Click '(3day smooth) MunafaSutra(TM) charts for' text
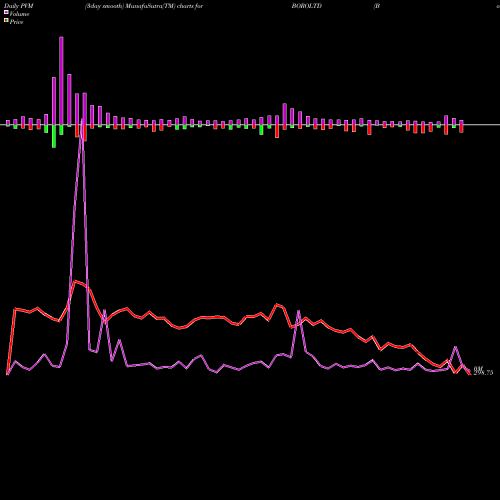Image resolution: width=500 pixels, height=500 pixels. point(144,6)
